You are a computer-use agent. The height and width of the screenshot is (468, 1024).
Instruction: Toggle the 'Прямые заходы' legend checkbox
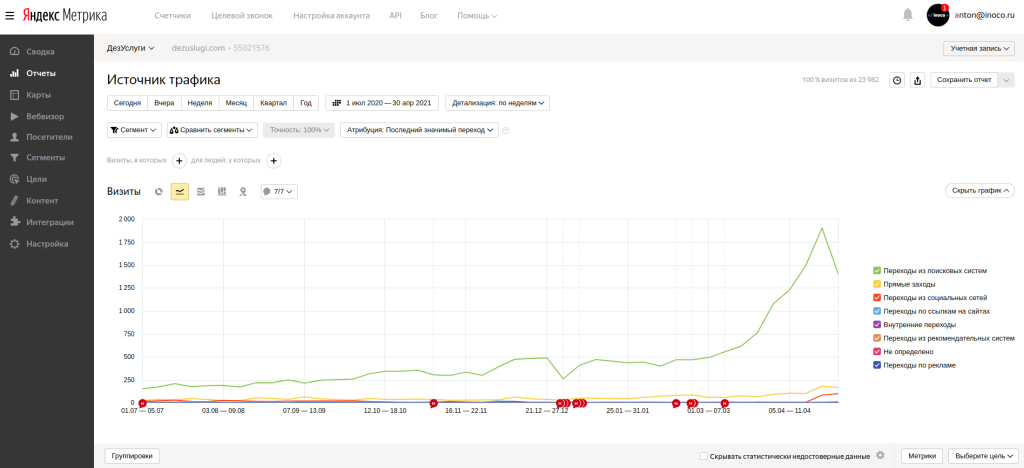(x=877, y=284)
